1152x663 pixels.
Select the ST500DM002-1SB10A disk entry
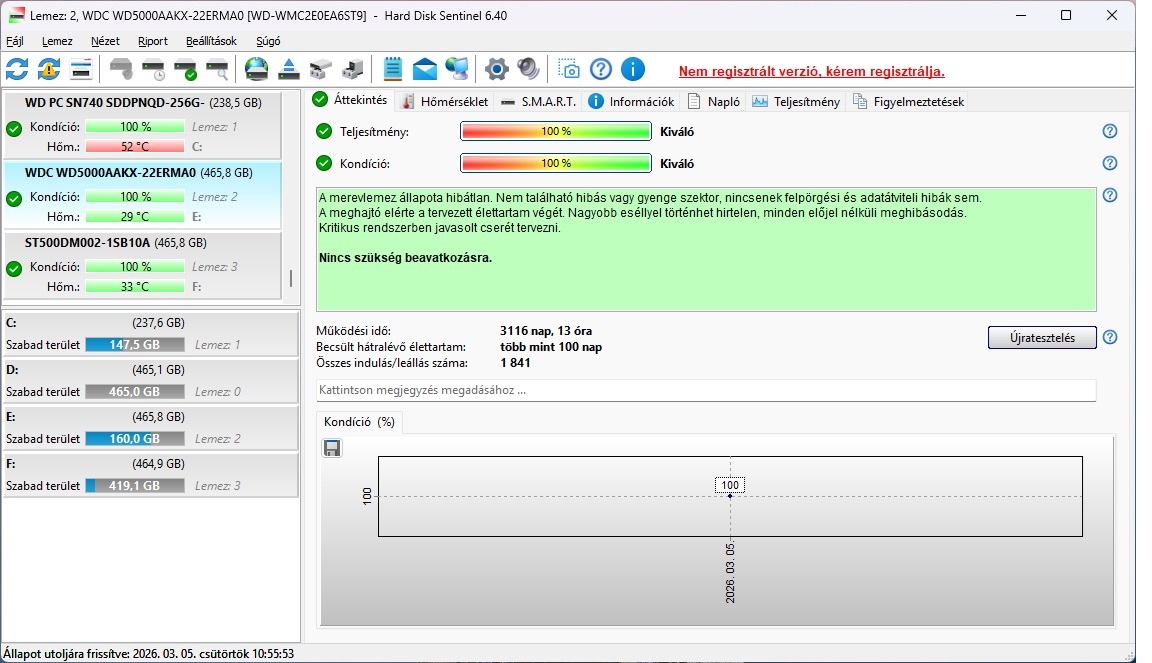click(143, 265)
